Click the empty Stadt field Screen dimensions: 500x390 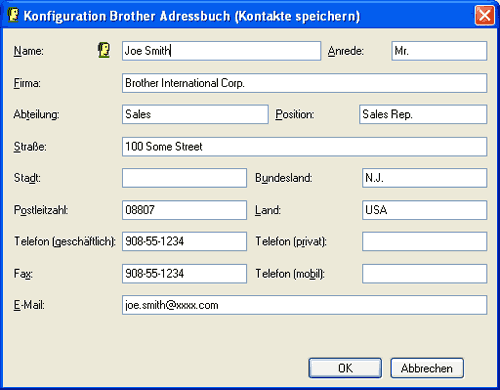184,178
